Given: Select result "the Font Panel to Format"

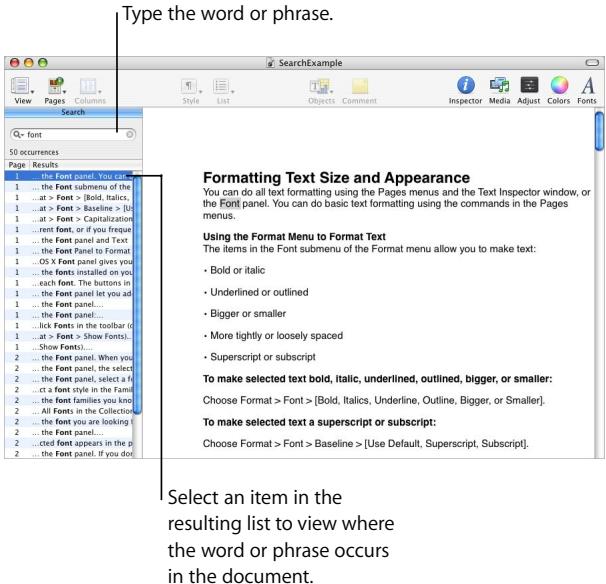Looking at the screenshot, I should coord(69,251).
